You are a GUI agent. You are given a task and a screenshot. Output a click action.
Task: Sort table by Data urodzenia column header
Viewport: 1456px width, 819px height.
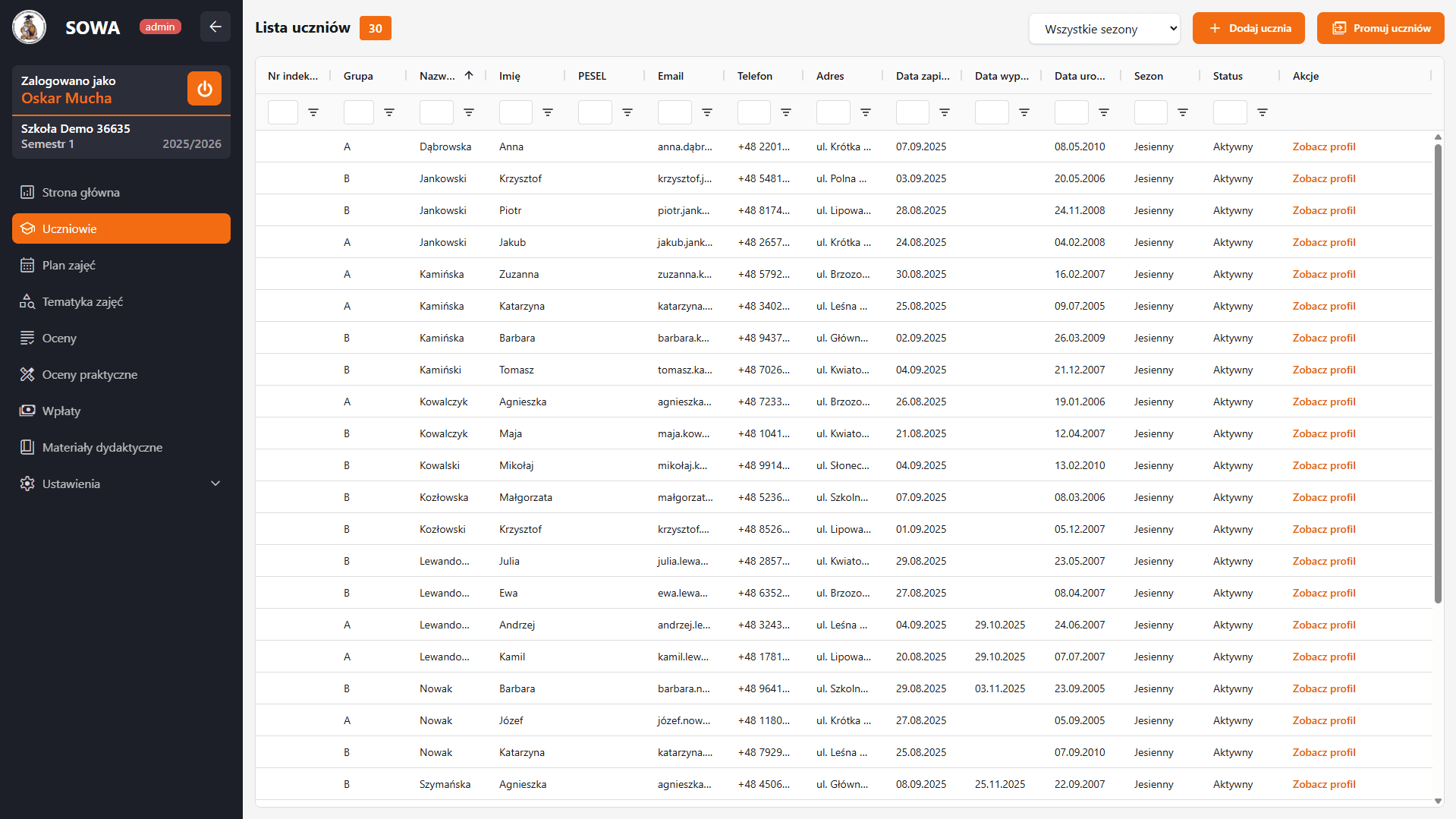click(1079, 76)
